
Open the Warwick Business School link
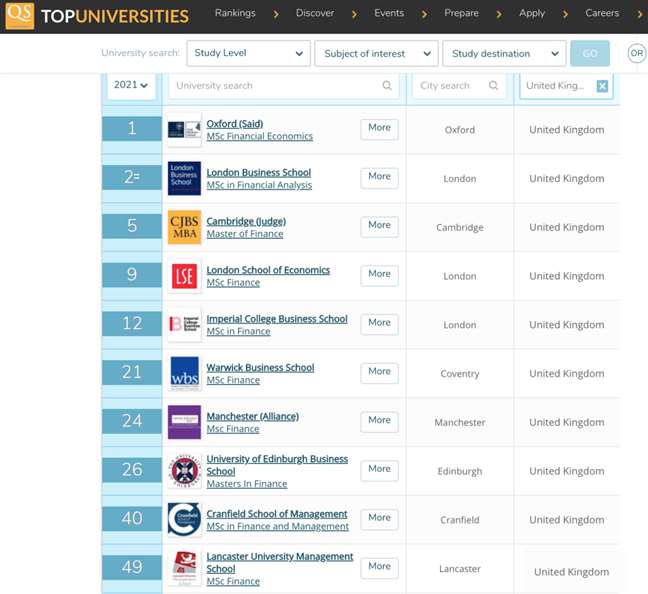tap(260, 367)
